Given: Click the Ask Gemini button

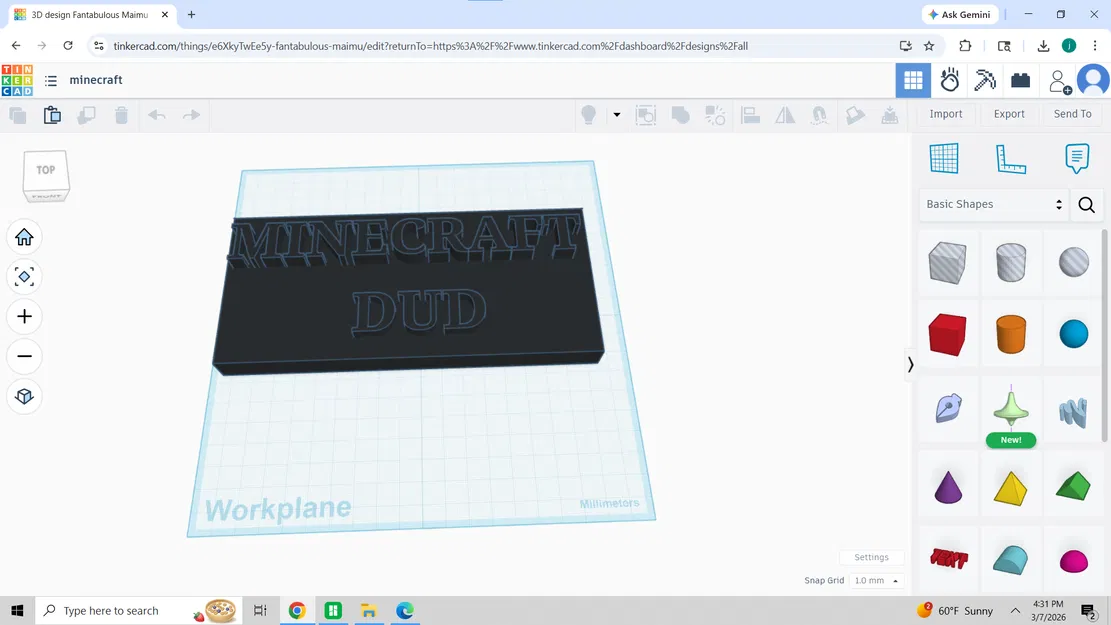Looking at the screenshot, I should pos(959,14).
